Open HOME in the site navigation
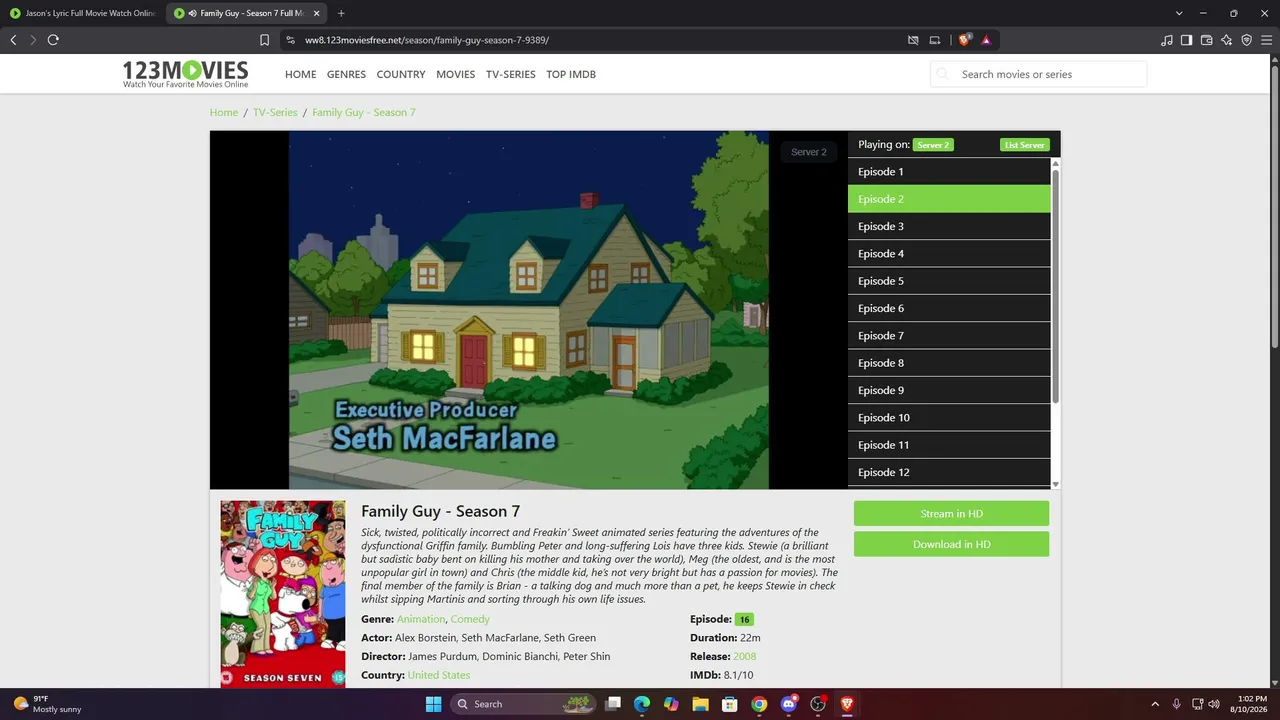Viewport: 1280px width, 720px height. (300, 74)
